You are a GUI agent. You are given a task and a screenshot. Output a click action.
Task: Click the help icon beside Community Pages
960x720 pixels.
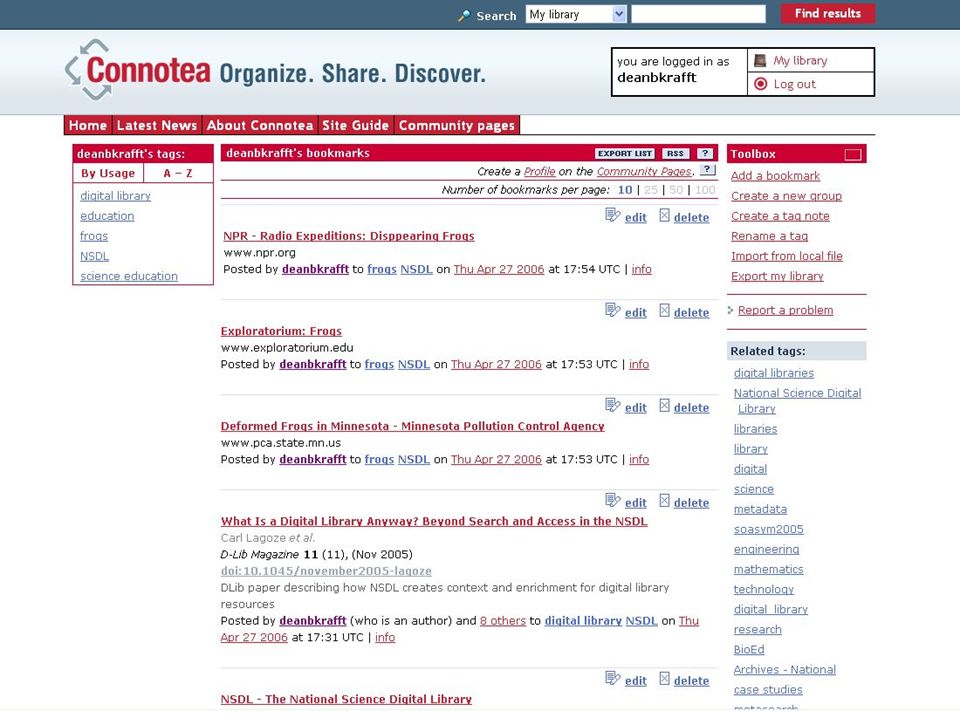pos(707,170)
